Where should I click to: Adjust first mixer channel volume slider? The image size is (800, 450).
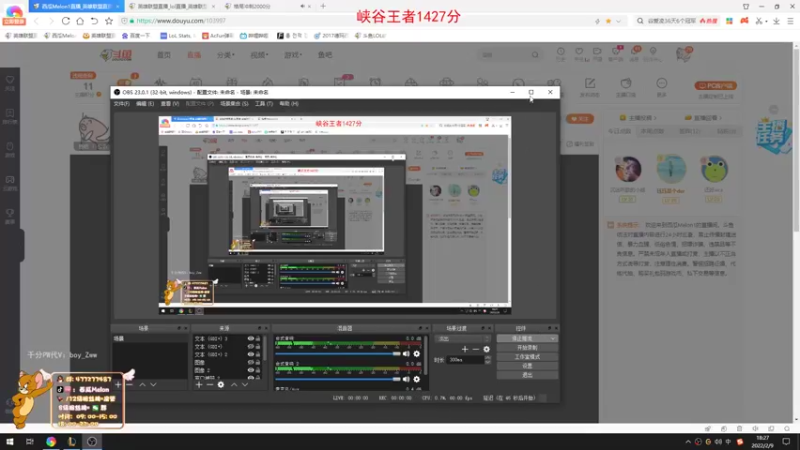[x=338, y=354]
